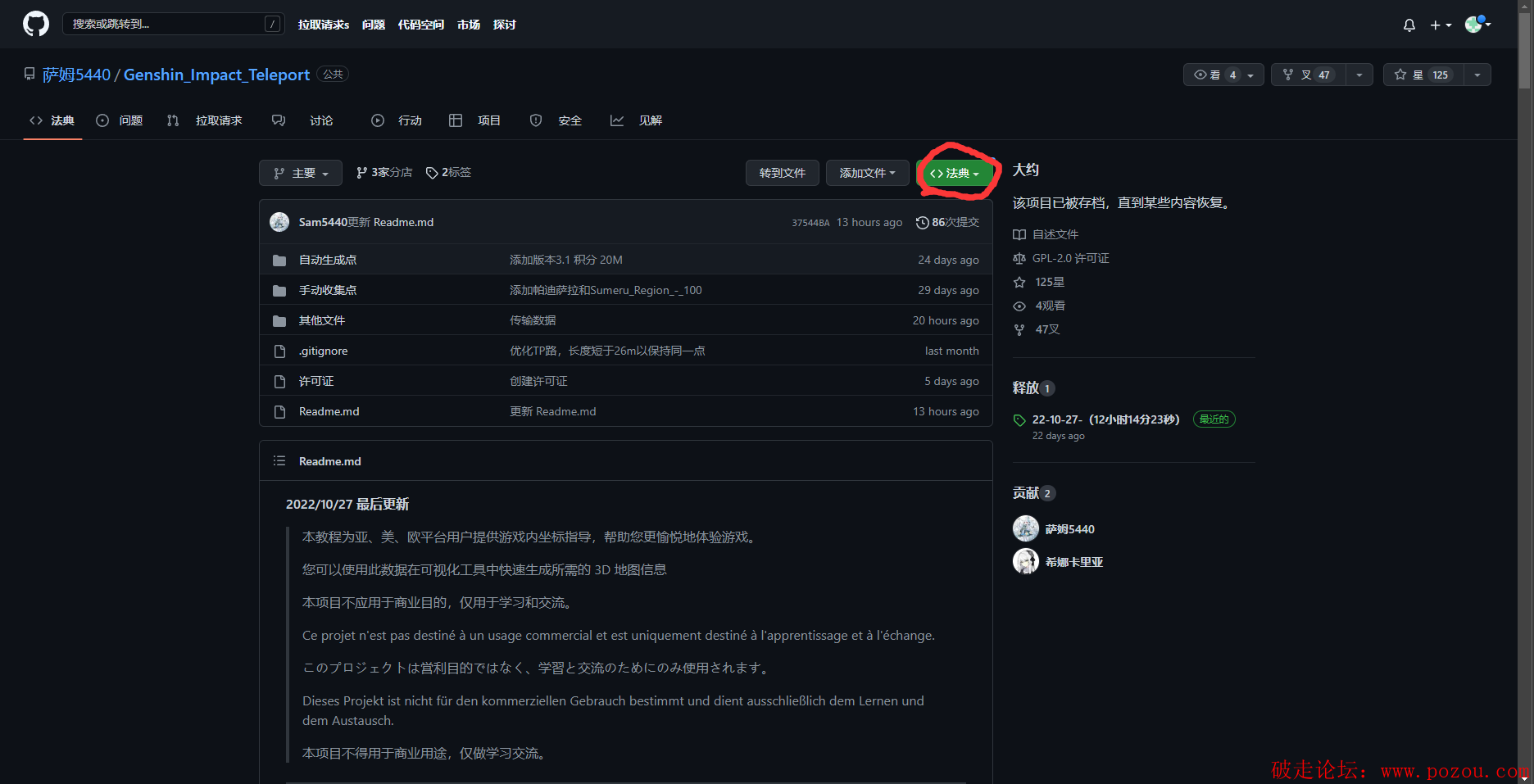The image size is (1534, 784).
Task: Open commit message 添加版本3.1 积分 20M
Action: tap(566, 260)
